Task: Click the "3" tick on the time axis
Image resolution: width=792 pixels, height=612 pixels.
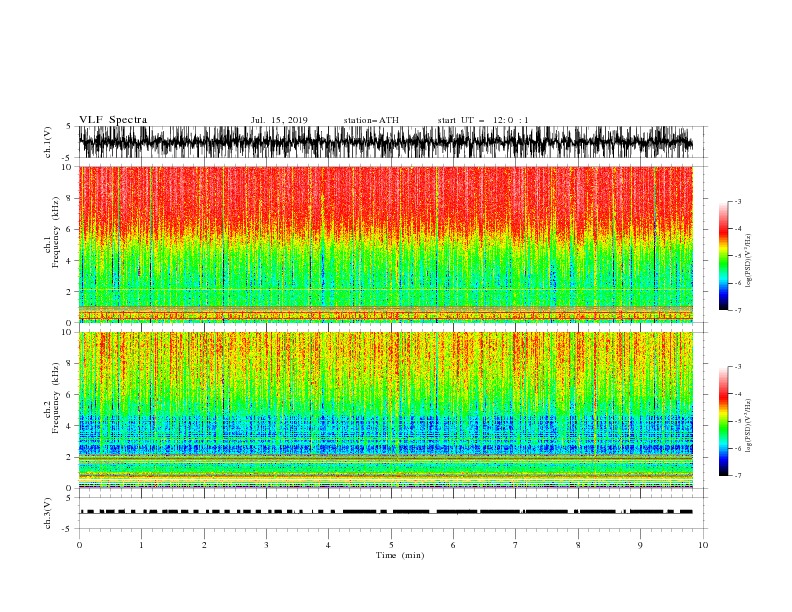Action: 266,545
